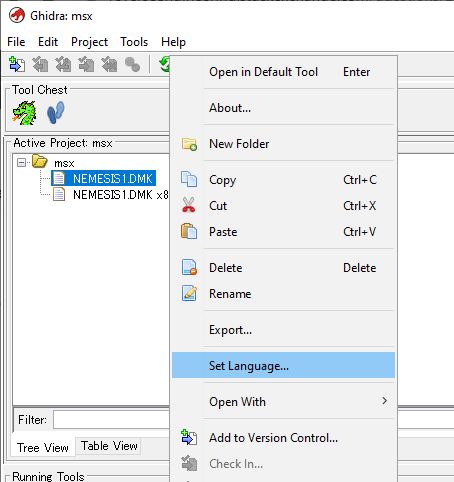Open the File menu

pyautogui.click(x=16, y=42)
